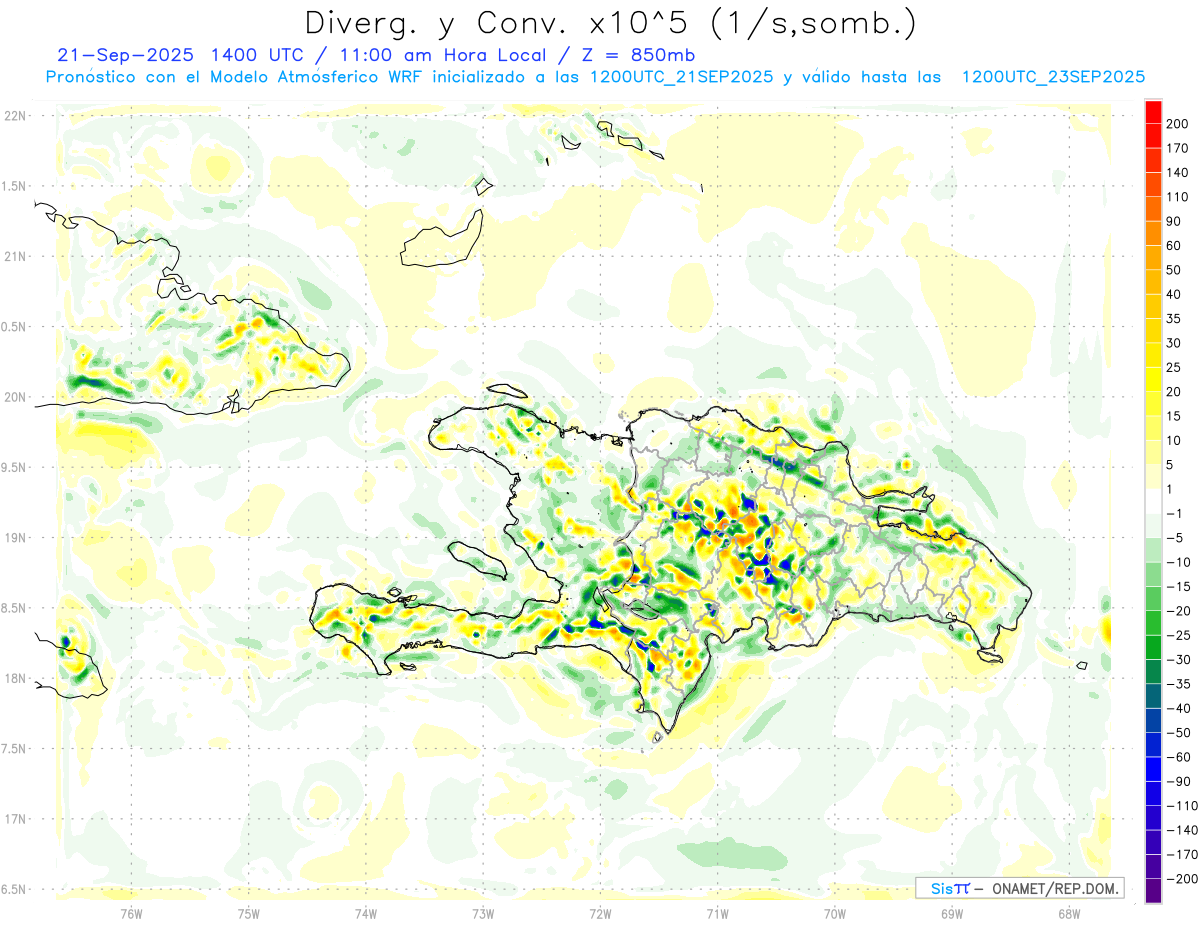The width and height of the screenshot is (1200, 927).
Task: Click the latitude label 18N
Action: [x=15, y=678]
